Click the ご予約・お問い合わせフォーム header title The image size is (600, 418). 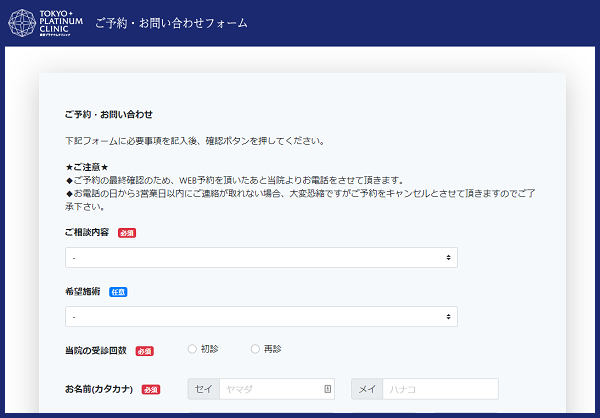click(x=171, y=23)
